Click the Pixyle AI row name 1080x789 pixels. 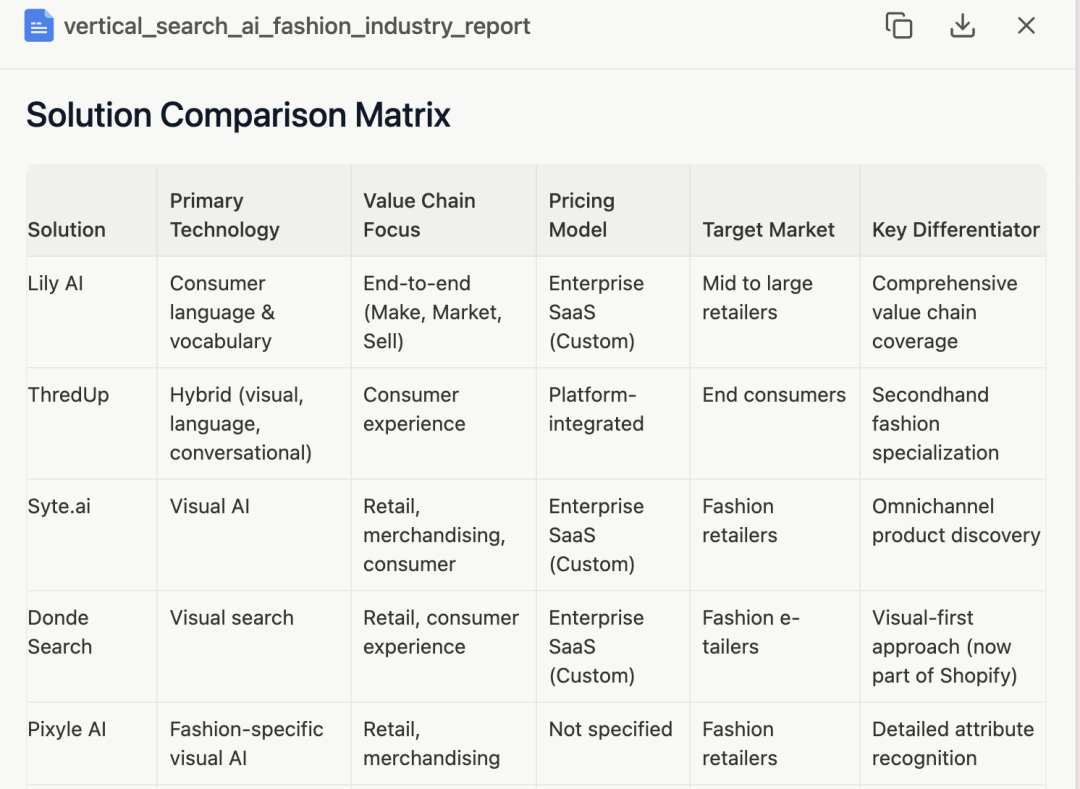tap(67, 729)
